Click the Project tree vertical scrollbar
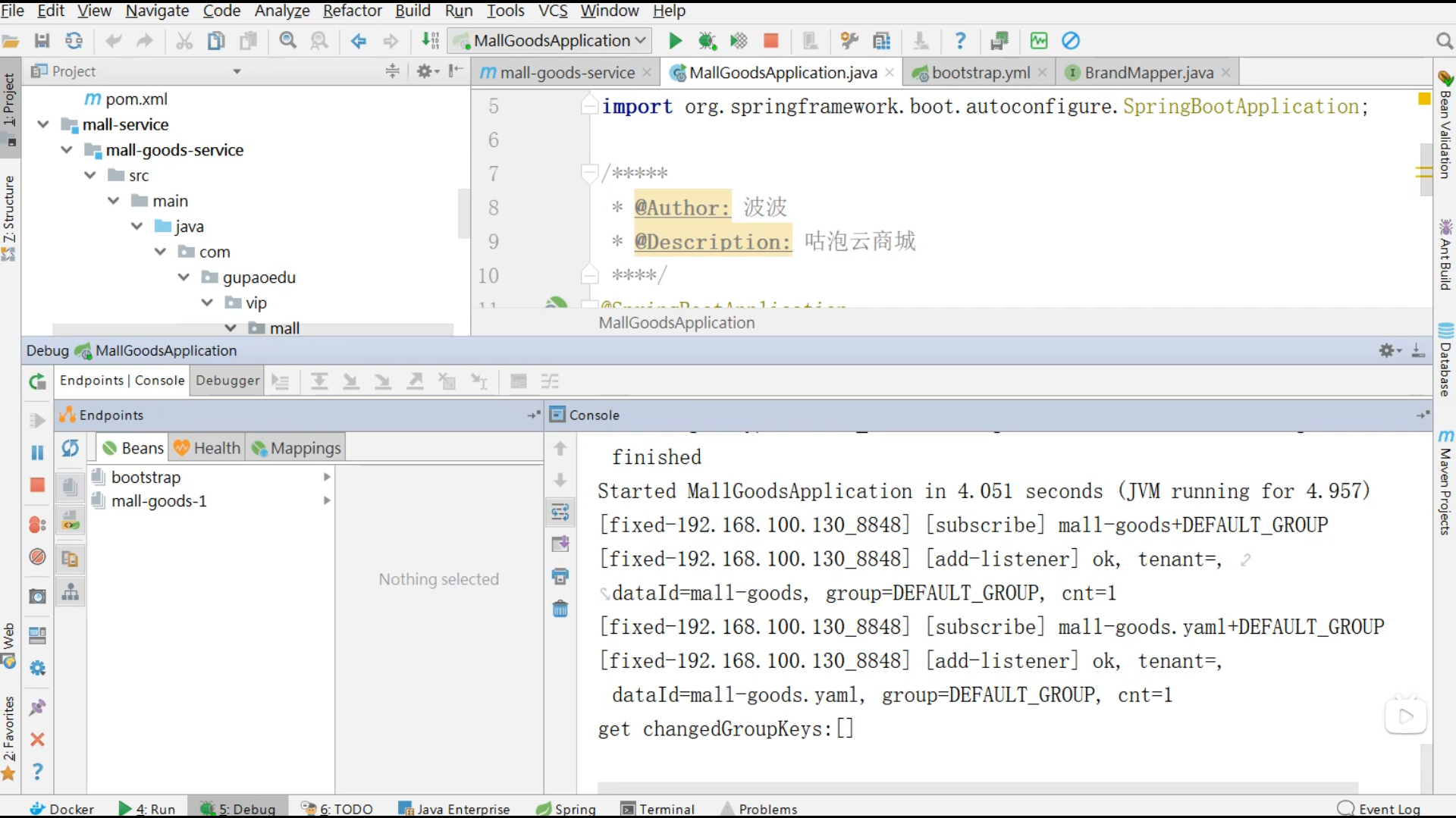The image size is (1456, 818). coord(463,214)
